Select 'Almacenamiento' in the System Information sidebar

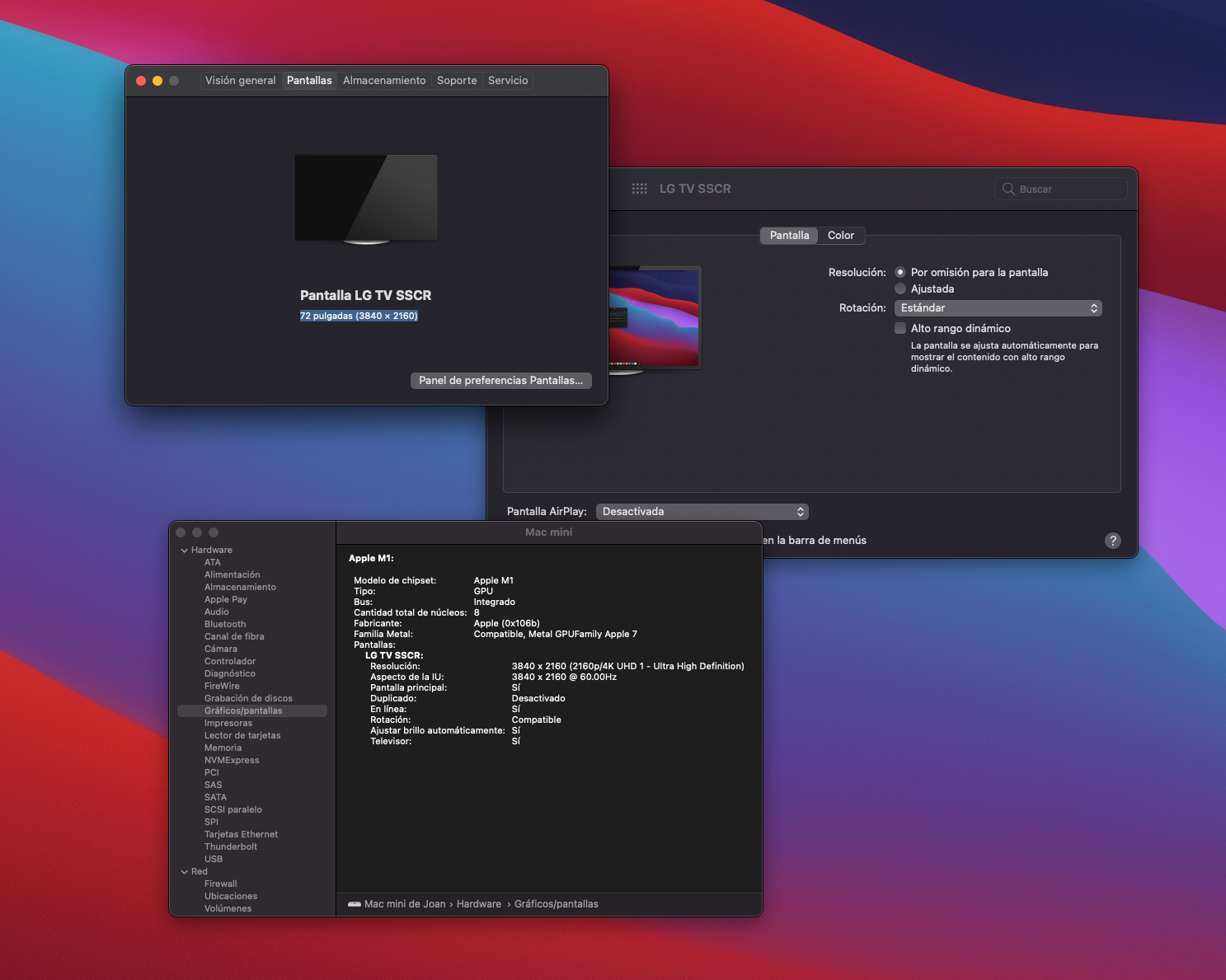pos(240,587)
